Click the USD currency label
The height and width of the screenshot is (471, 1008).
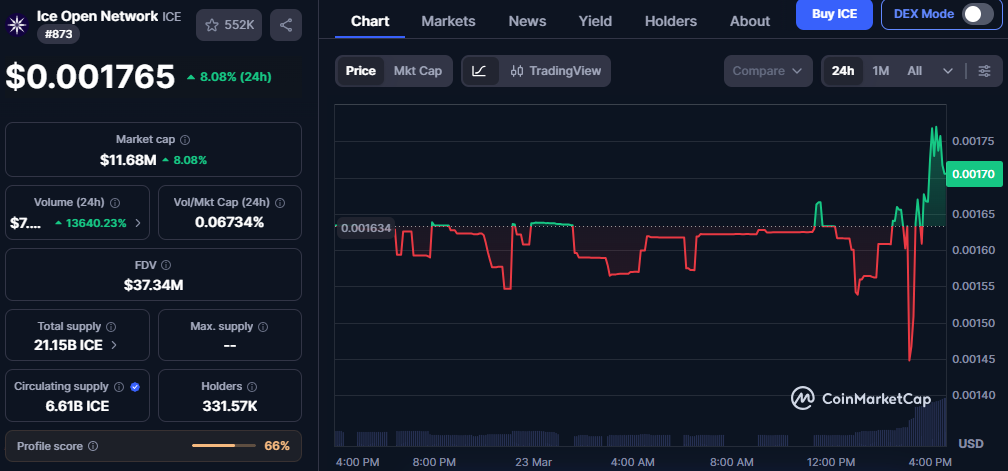(x=971, y=444)
